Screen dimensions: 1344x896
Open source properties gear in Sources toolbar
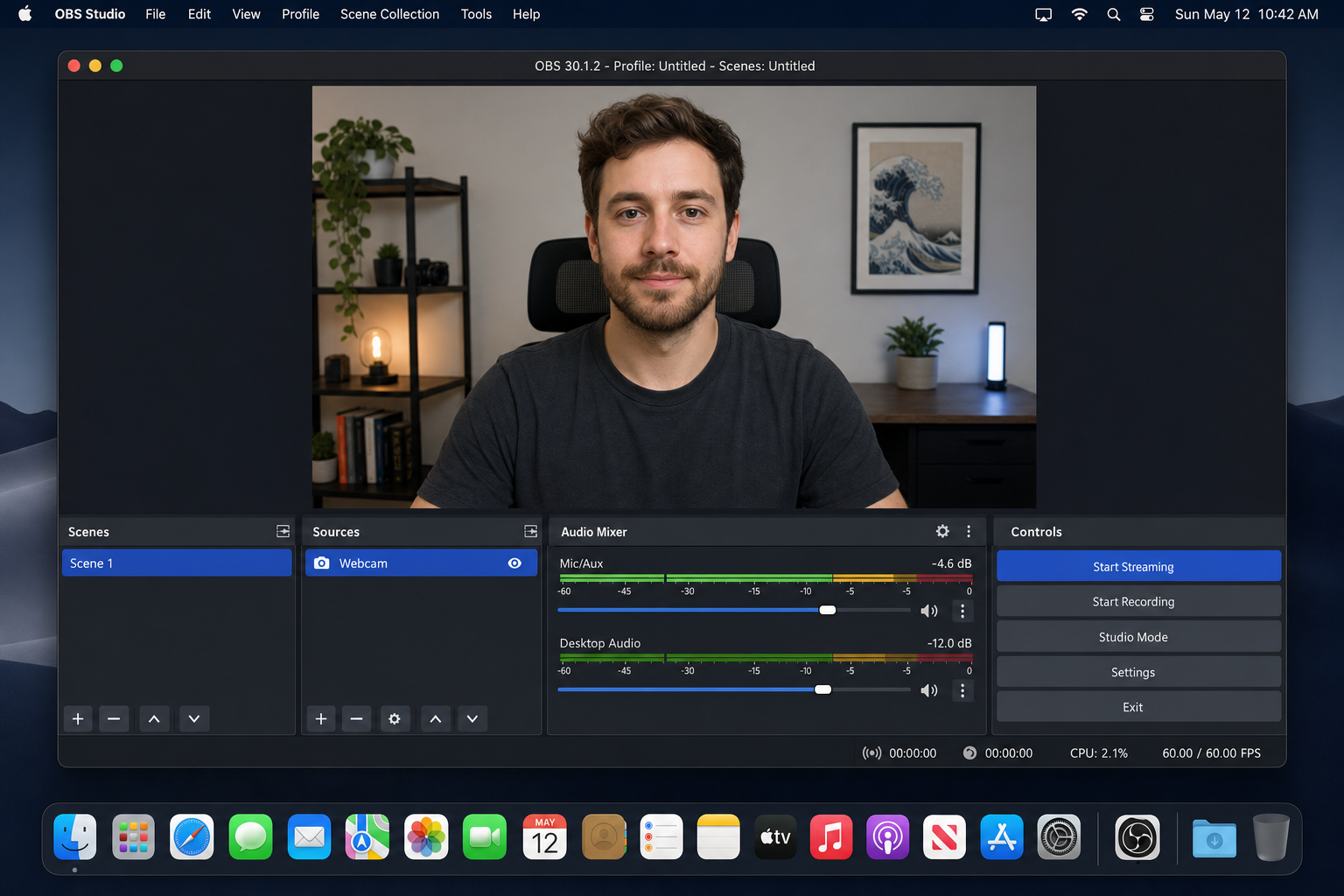395,718
